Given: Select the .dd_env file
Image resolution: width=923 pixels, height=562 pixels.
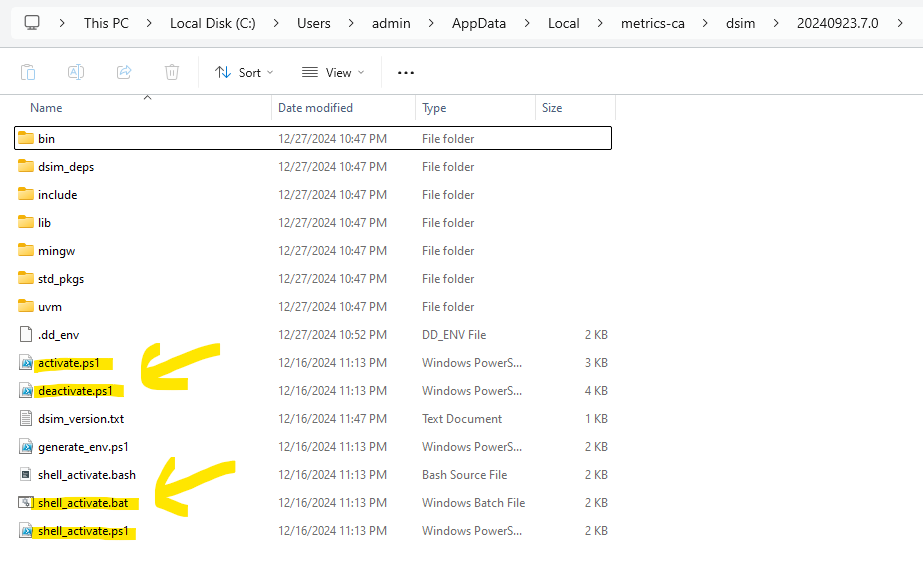Looking at the screenshot, I should 58,335.
